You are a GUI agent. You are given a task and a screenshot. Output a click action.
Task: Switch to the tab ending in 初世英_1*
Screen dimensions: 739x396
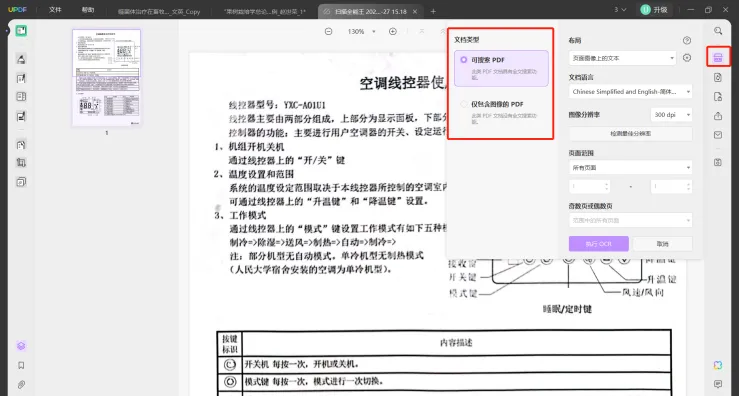click(x=265, y=11)
